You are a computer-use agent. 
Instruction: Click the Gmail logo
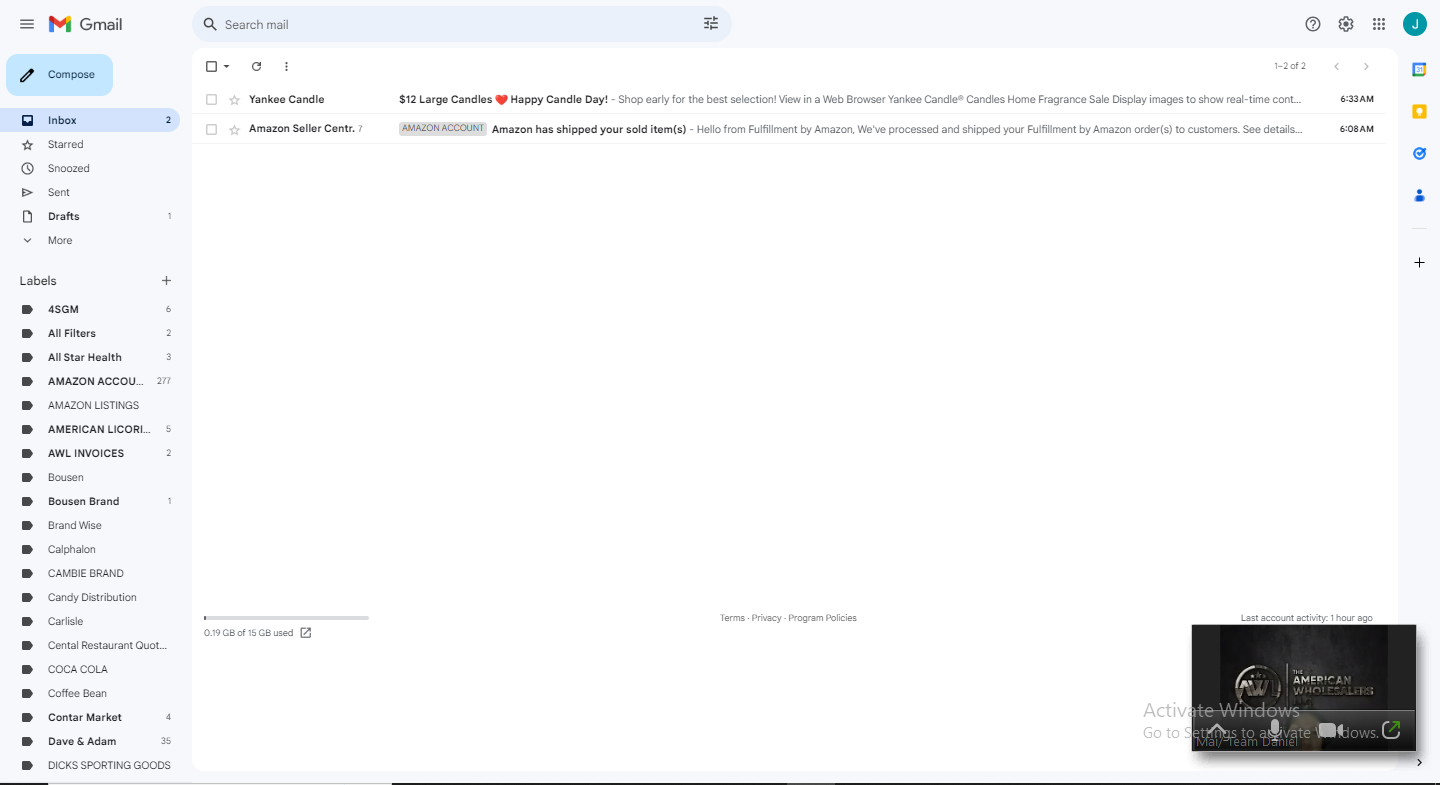[x=85, y=24]
